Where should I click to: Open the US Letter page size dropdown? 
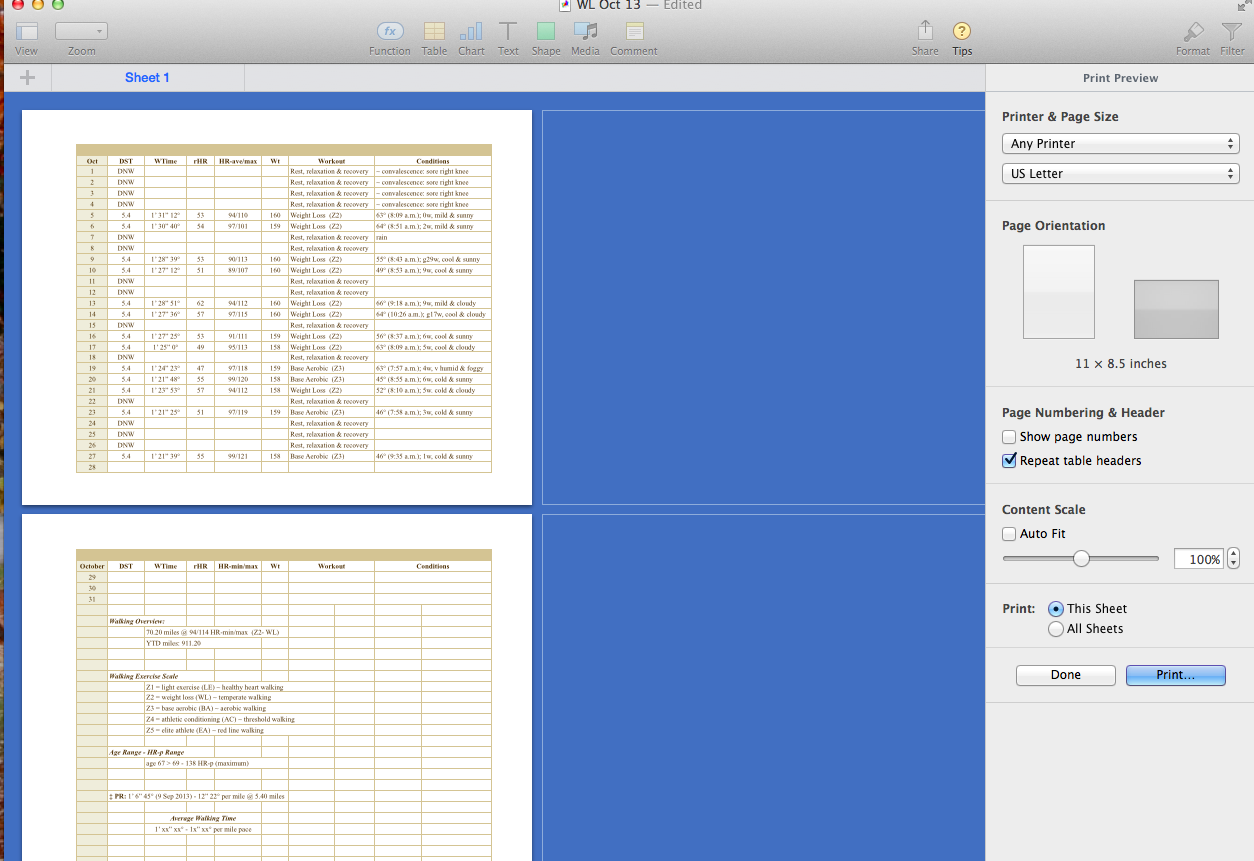1120,174
